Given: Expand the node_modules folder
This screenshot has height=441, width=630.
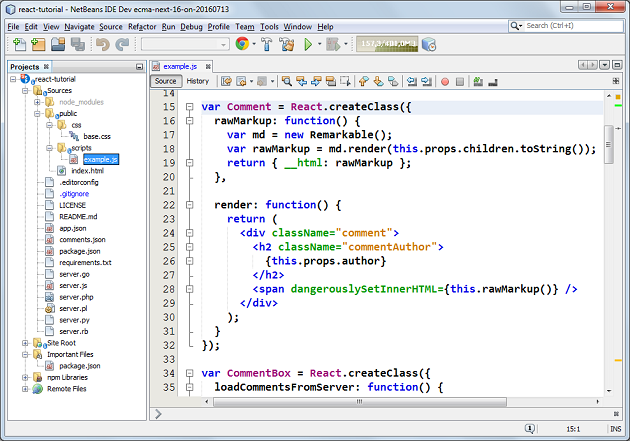Looking at the screenshot, I should (x=37, y=102).
